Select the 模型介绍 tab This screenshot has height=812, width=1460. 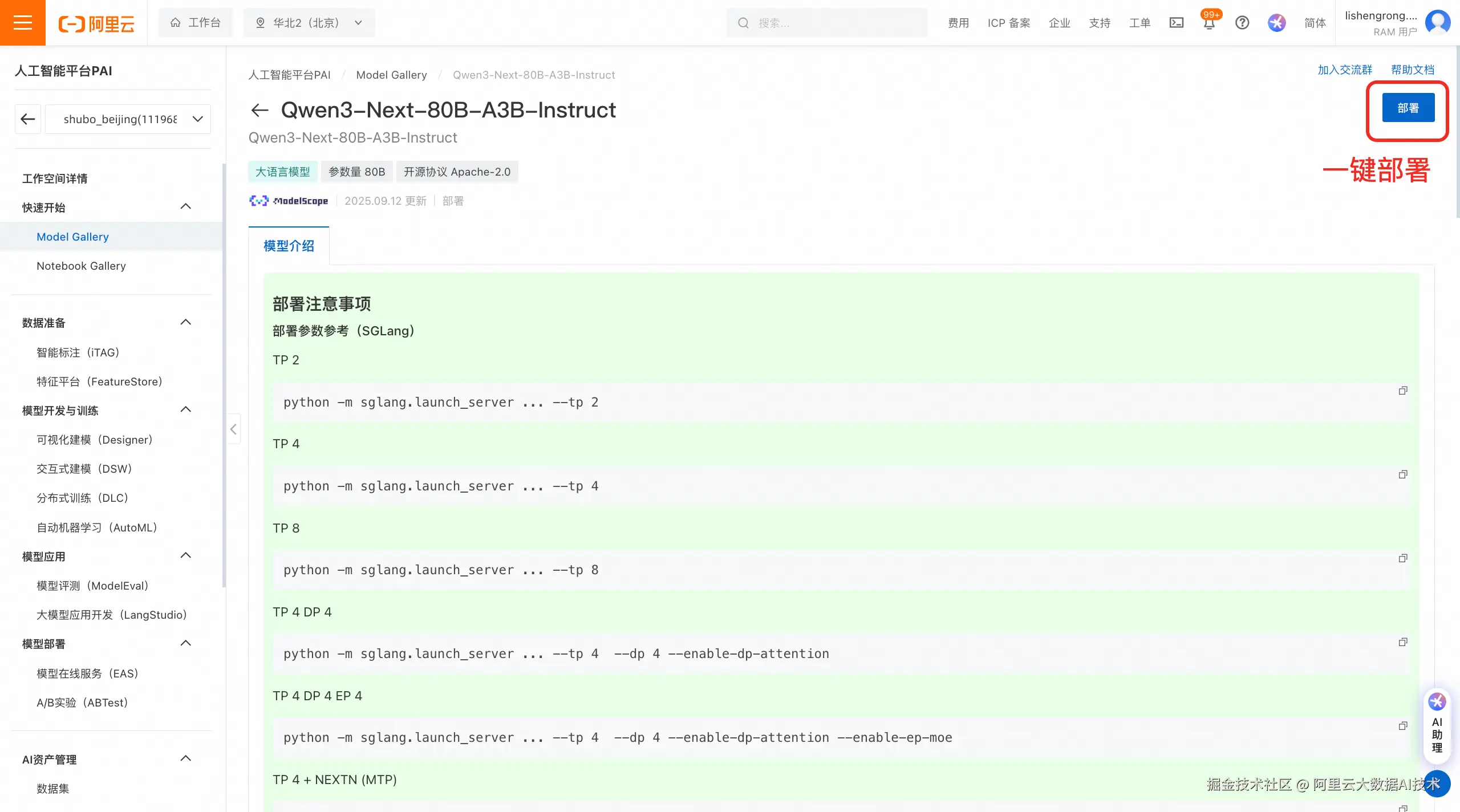289,246
